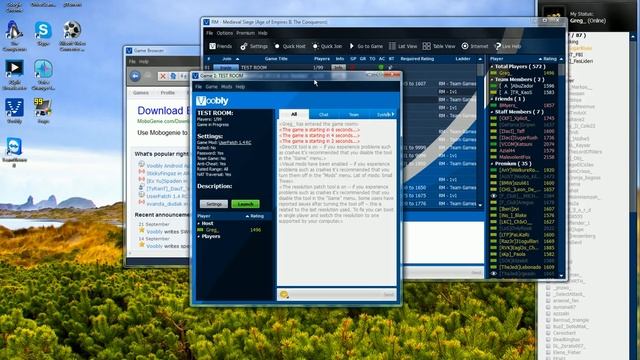Click Settings button in game room

click(213, 204)
